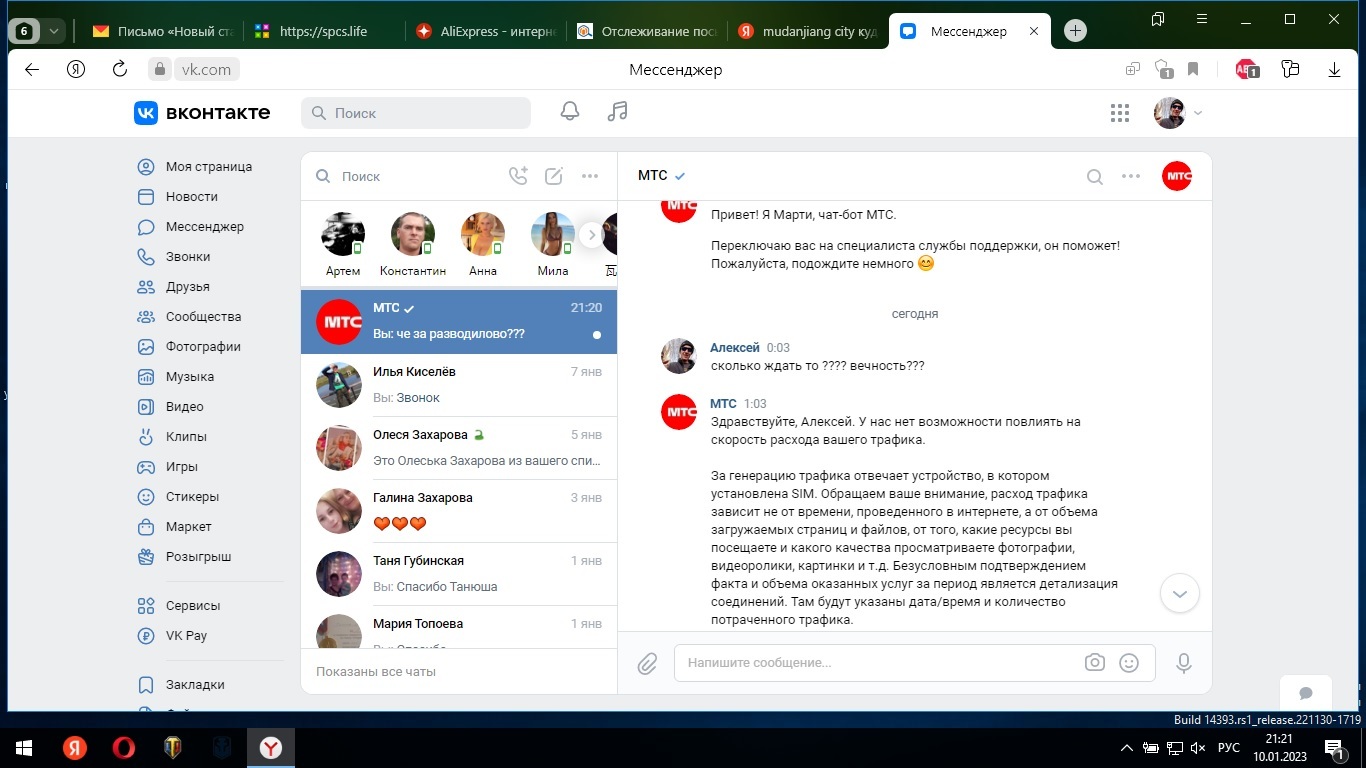Click Анна avatar in contacts row

coord(483,234)
